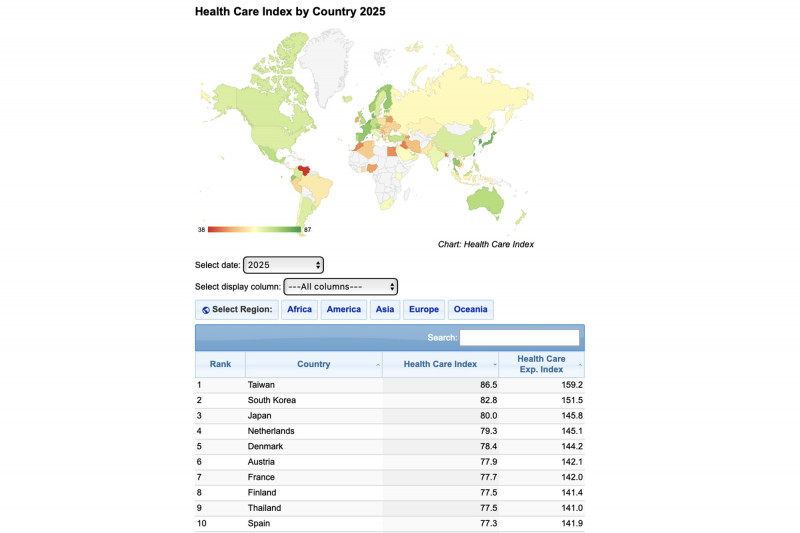Filter by Europe region
800x533 pixels.
click(423, 310)
